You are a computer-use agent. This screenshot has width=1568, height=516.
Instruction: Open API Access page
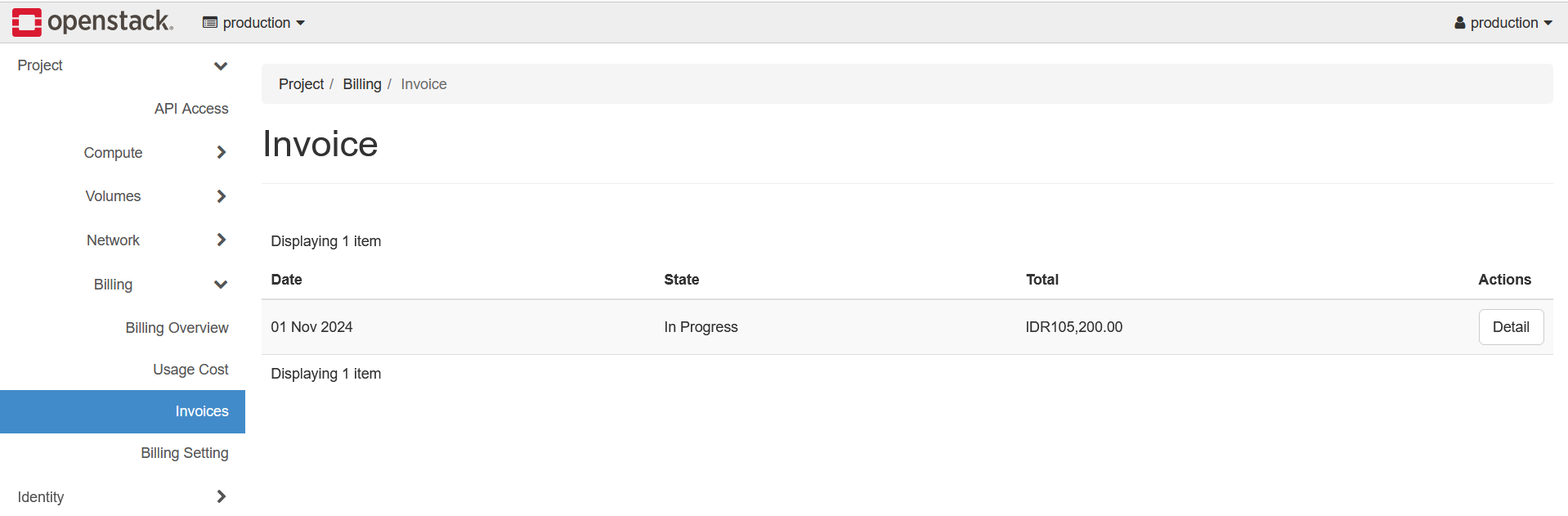191,109
